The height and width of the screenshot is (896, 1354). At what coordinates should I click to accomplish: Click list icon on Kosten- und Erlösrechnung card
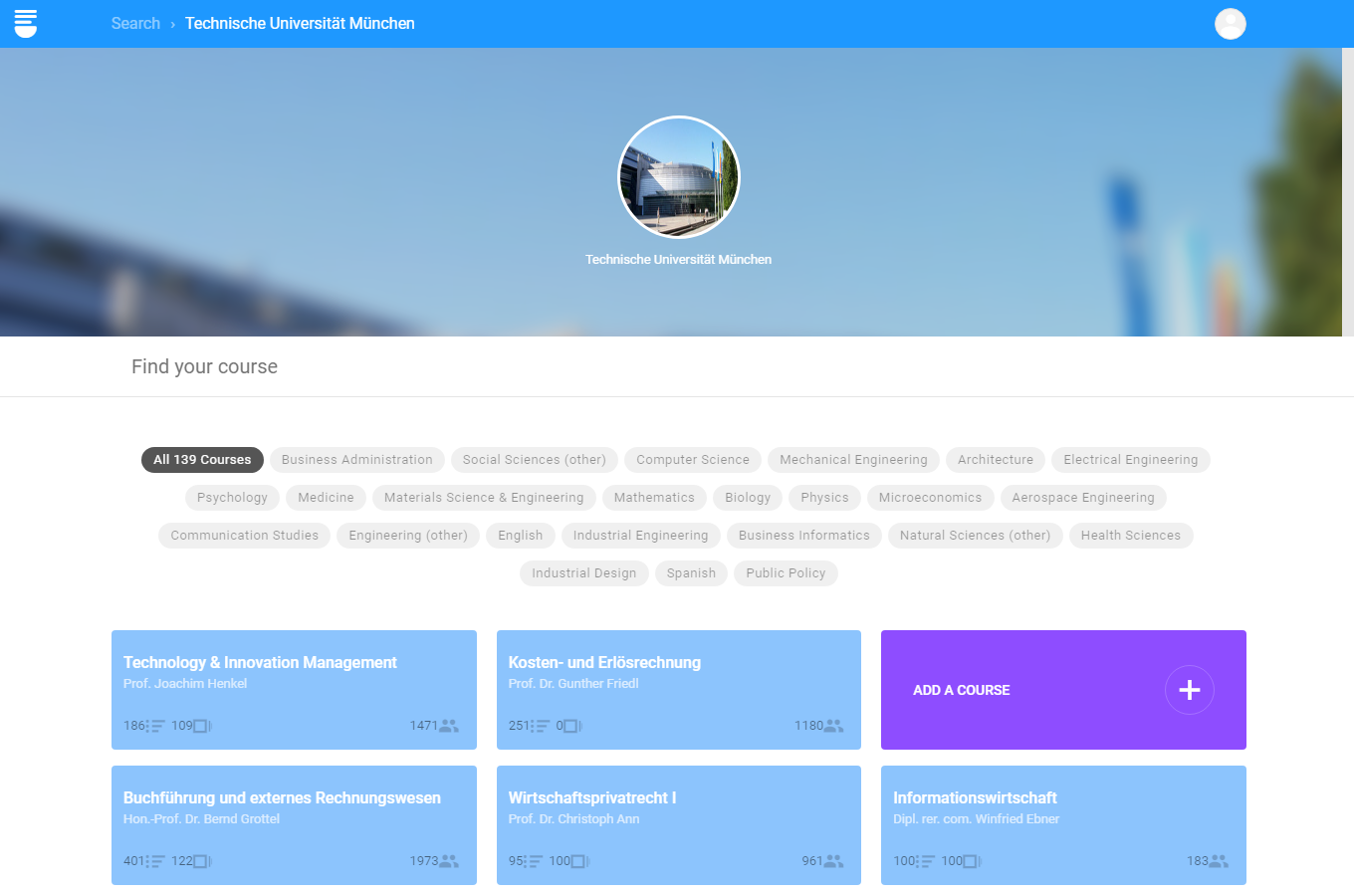pyautogui.click(x=541, y=726)
